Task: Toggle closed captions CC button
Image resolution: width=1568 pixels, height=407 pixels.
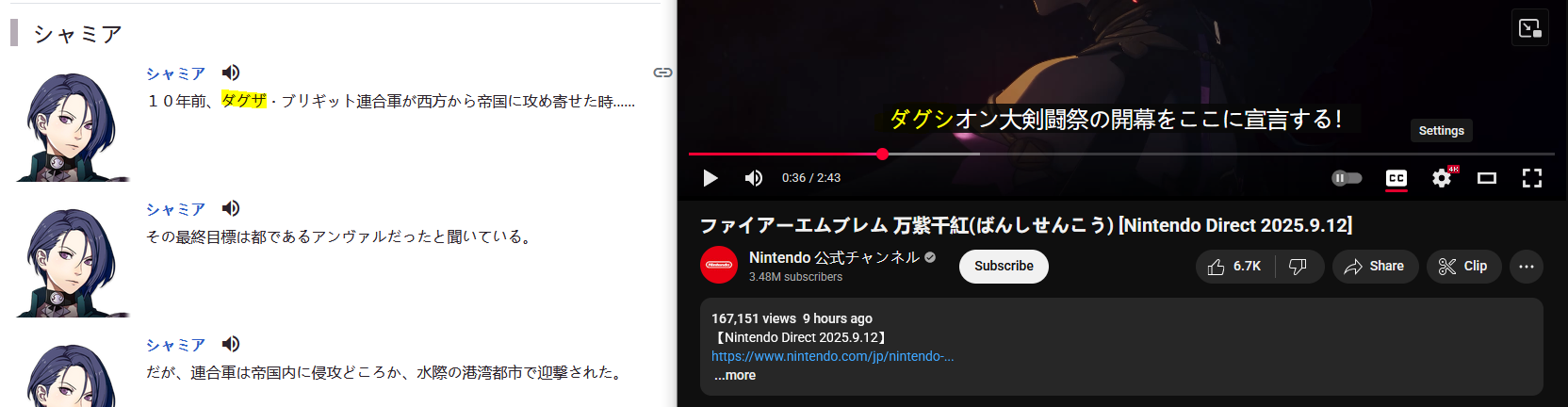Action: coord(1396,178)
